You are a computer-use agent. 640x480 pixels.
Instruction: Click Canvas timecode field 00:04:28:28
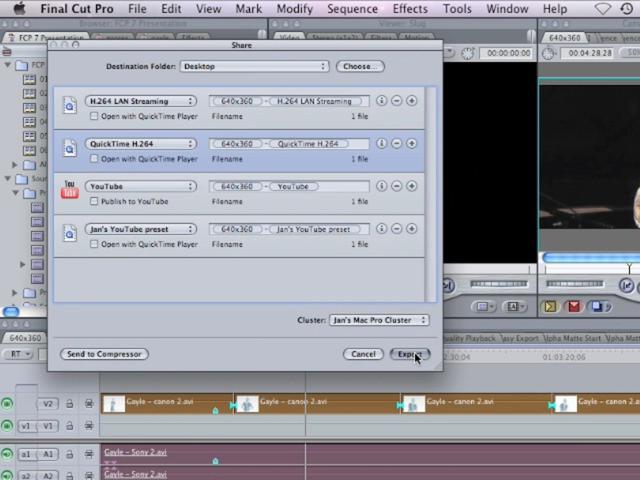coord(589,53)
